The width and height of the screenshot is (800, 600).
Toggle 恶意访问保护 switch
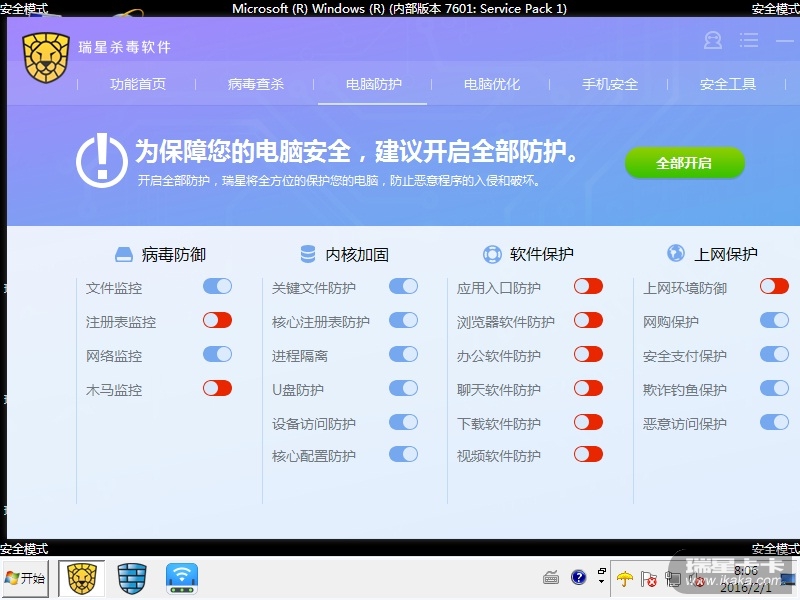point(774,422)
